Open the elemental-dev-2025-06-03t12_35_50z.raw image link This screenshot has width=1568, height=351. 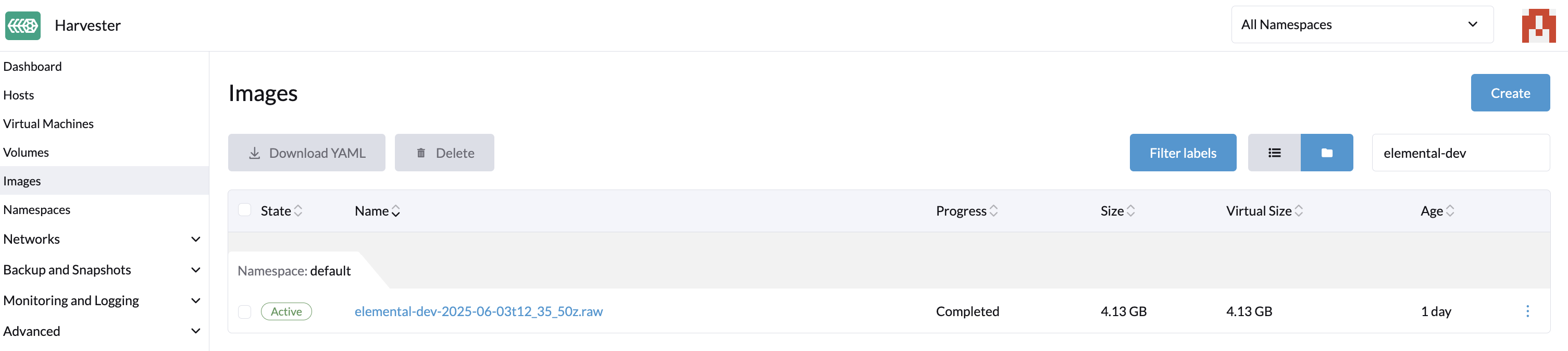[478, 311]
